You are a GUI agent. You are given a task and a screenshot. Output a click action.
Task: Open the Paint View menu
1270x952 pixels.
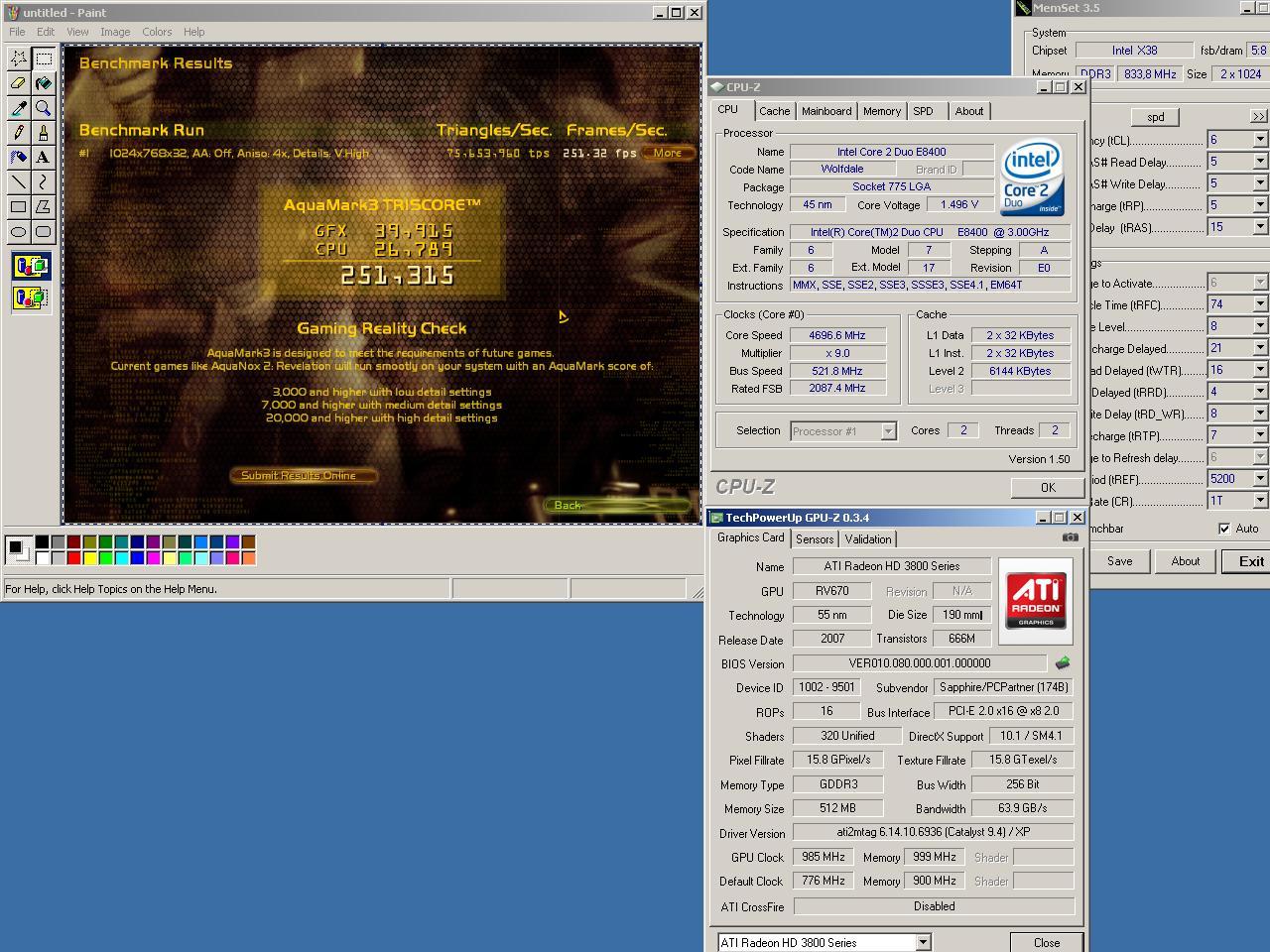point(77,32)
